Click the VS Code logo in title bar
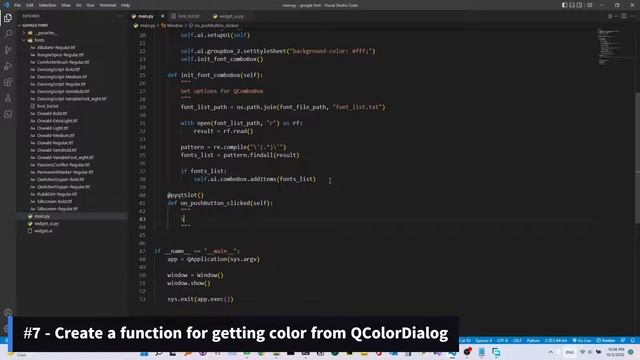Viewport: 640px width, 360px height. coord(6,5)
